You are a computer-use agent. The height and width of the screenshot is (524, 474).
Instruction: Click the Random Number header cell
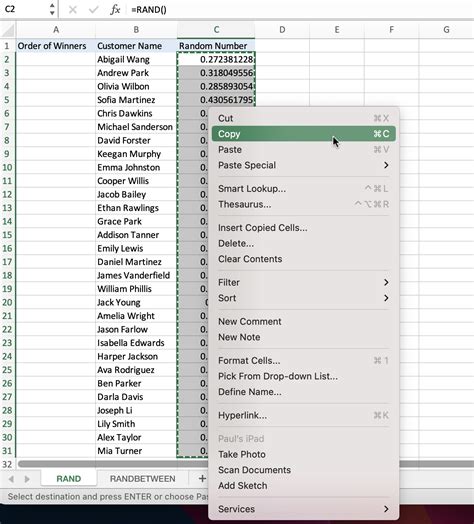(216, 46)
